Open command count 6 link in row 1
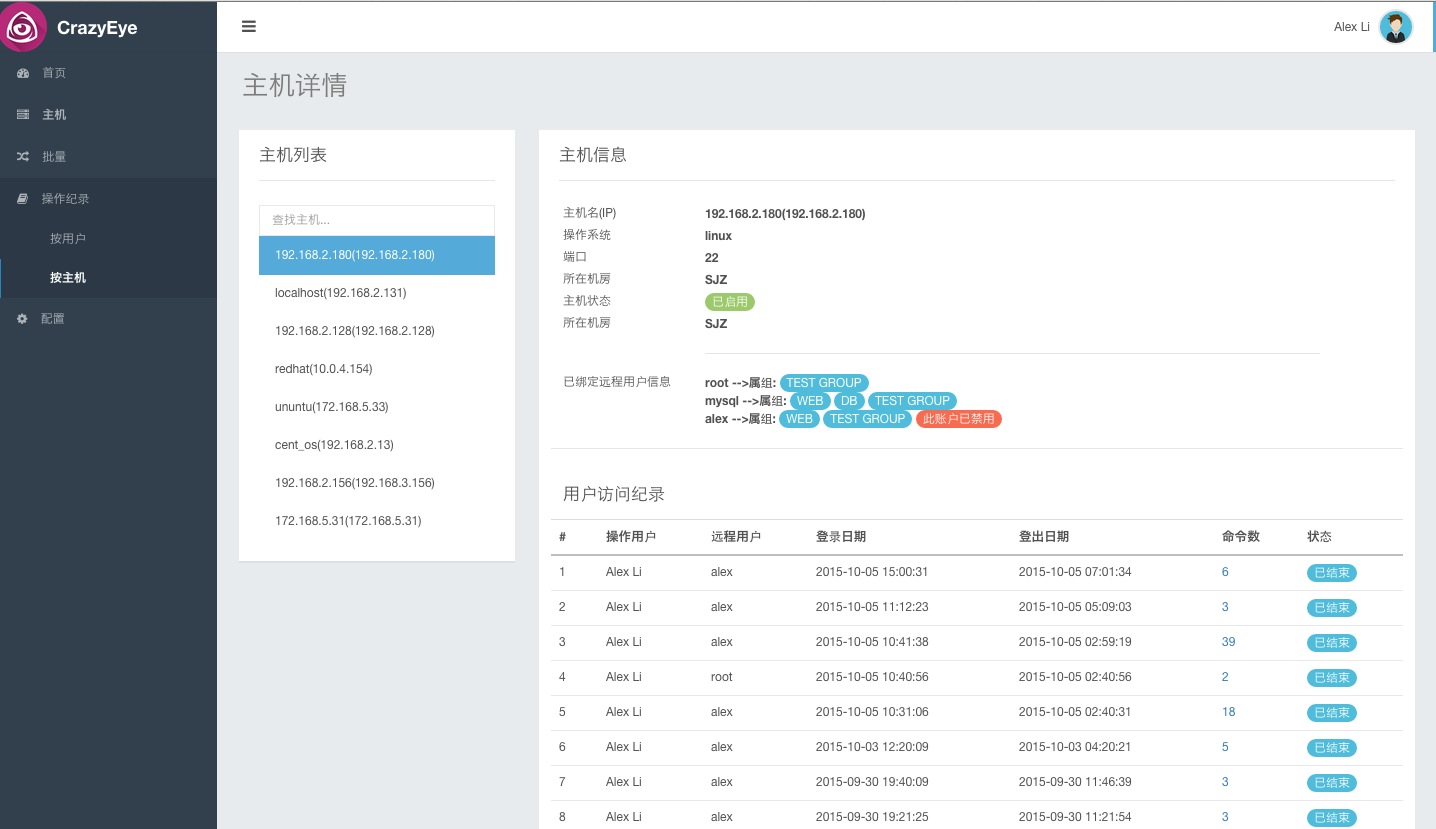Viewport: 1436px width, 829px height. 1225,572
